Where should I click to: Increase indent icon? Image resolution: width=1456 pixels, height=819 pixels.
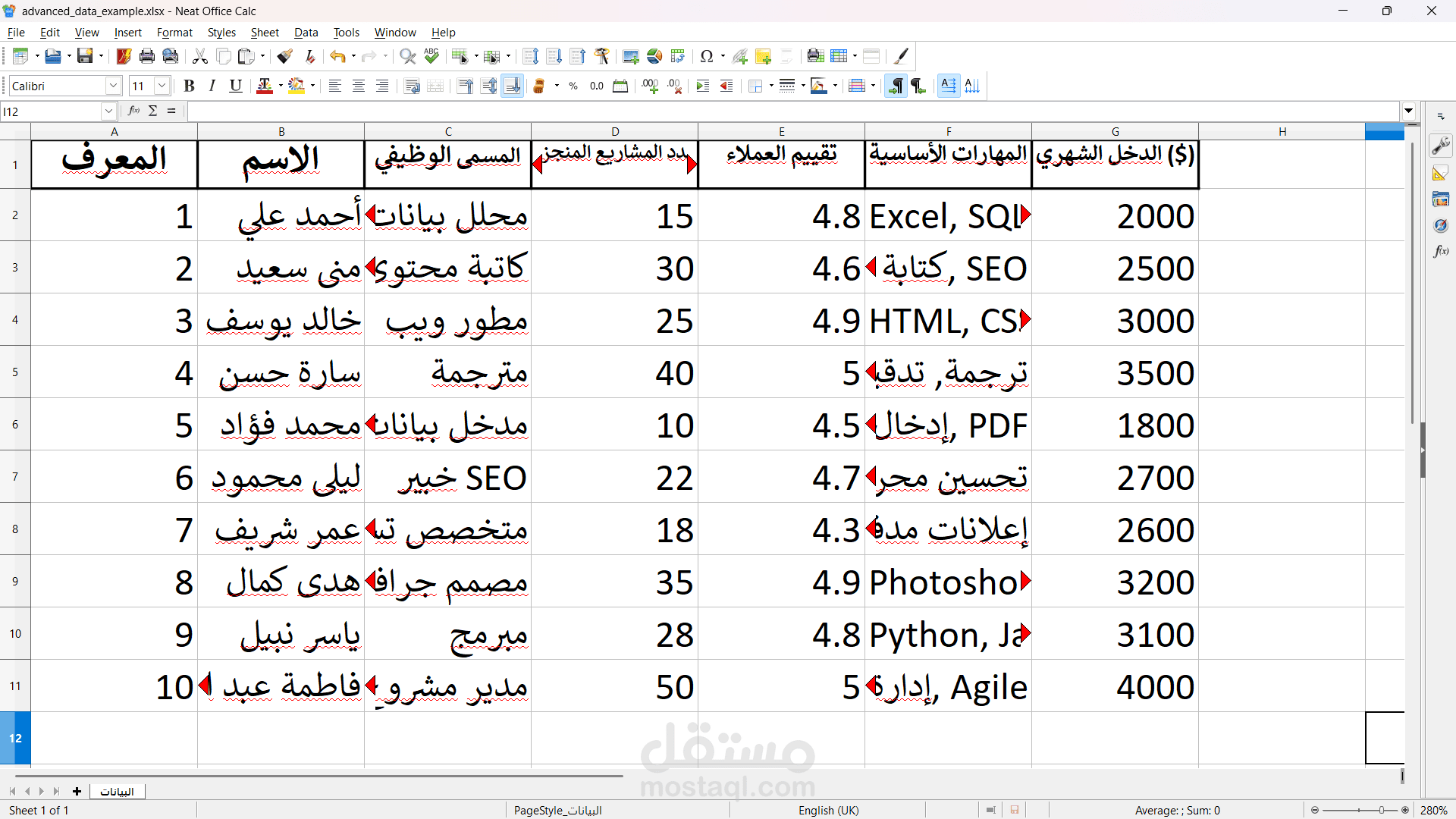click(703, 86)
